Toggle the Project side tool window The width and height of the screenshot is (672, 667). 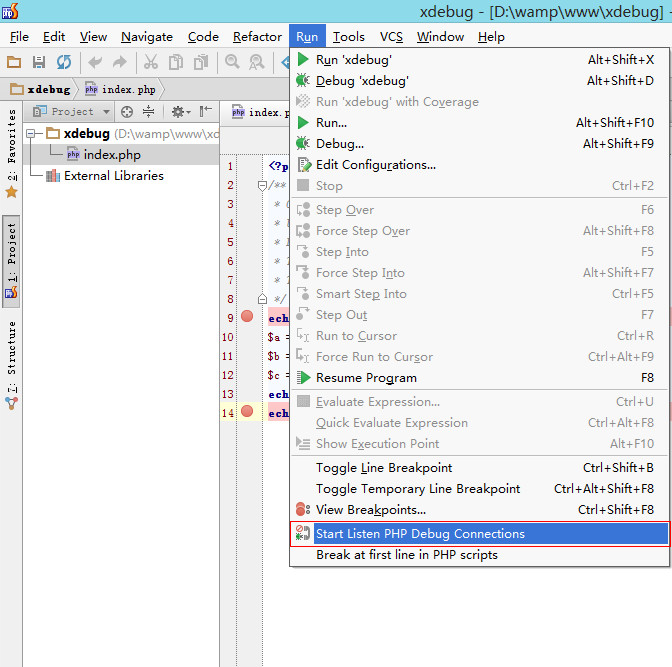pyautogui.click(x=12, y=261)
